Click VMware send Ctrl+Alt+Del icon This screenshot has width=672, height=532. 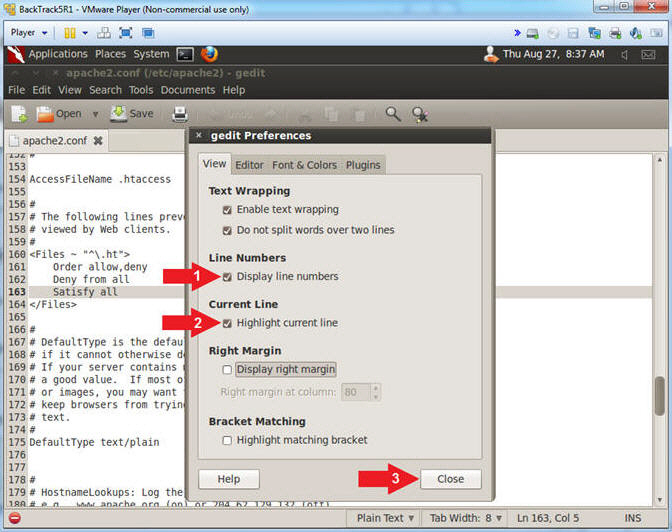104,33
